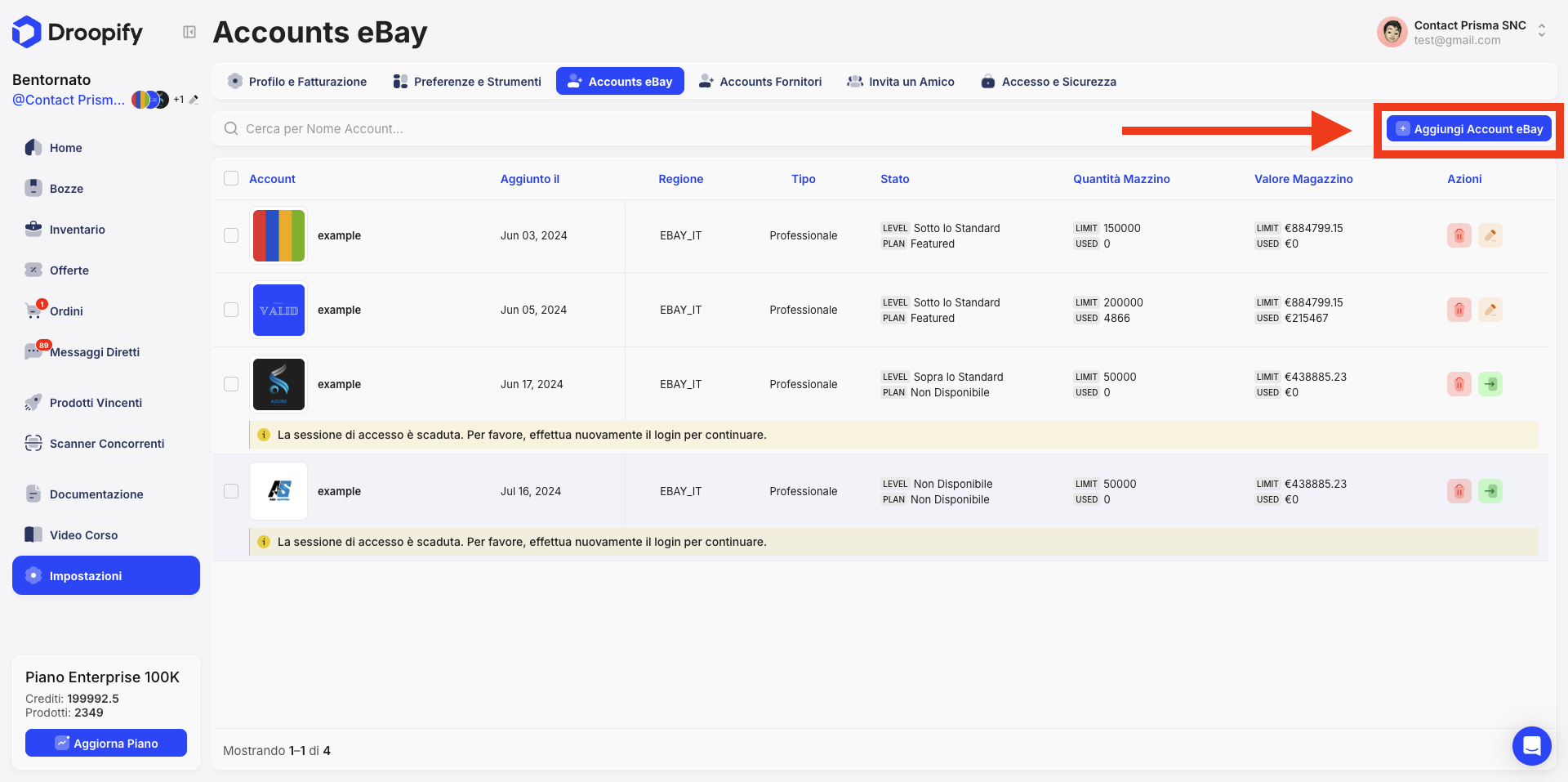This screenshot has height=782, width=1568.
Task: Collapse the sidebar with the panel icon
Action: click(x=189, y=32)
